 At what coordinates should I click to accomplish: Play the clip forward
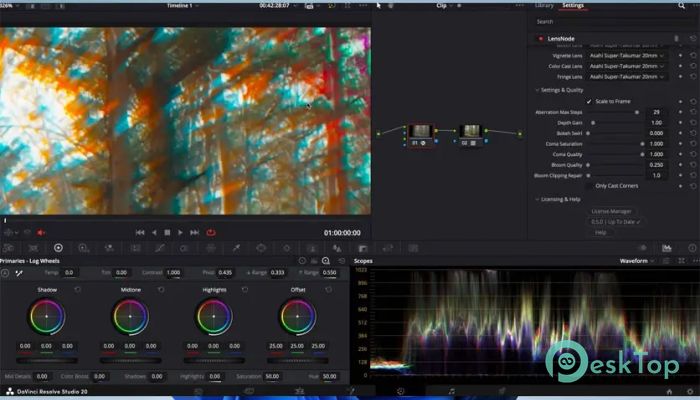180,233
